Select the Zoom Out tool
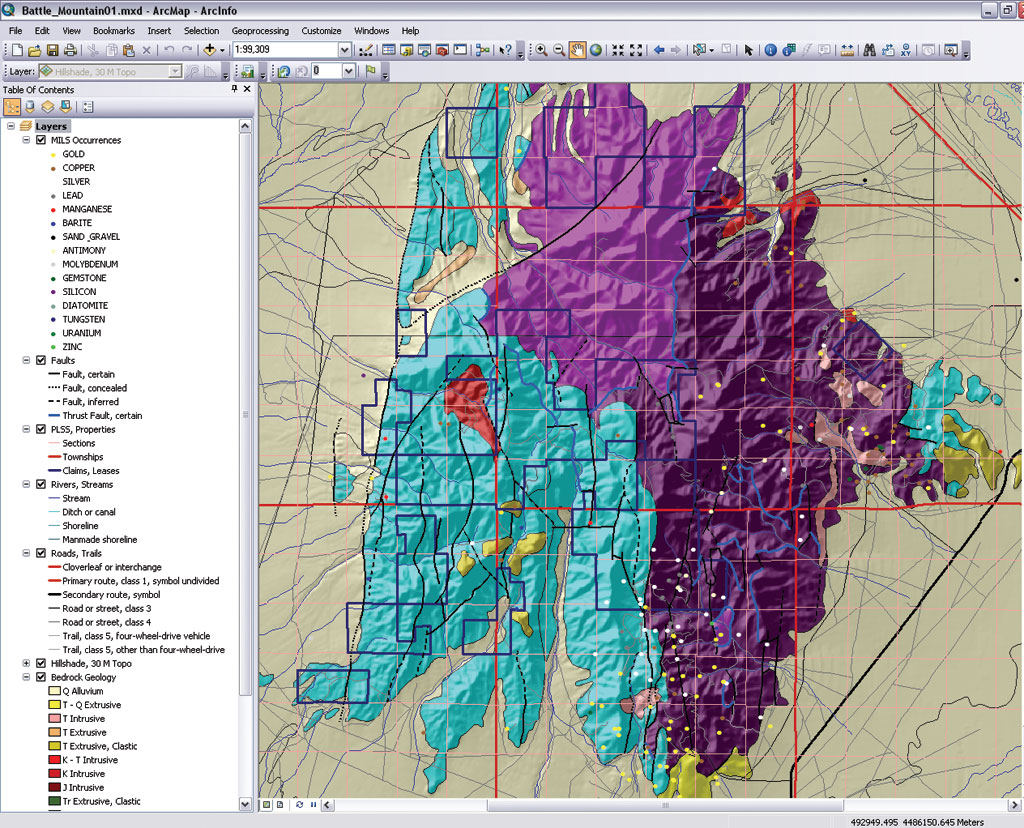 559,50
